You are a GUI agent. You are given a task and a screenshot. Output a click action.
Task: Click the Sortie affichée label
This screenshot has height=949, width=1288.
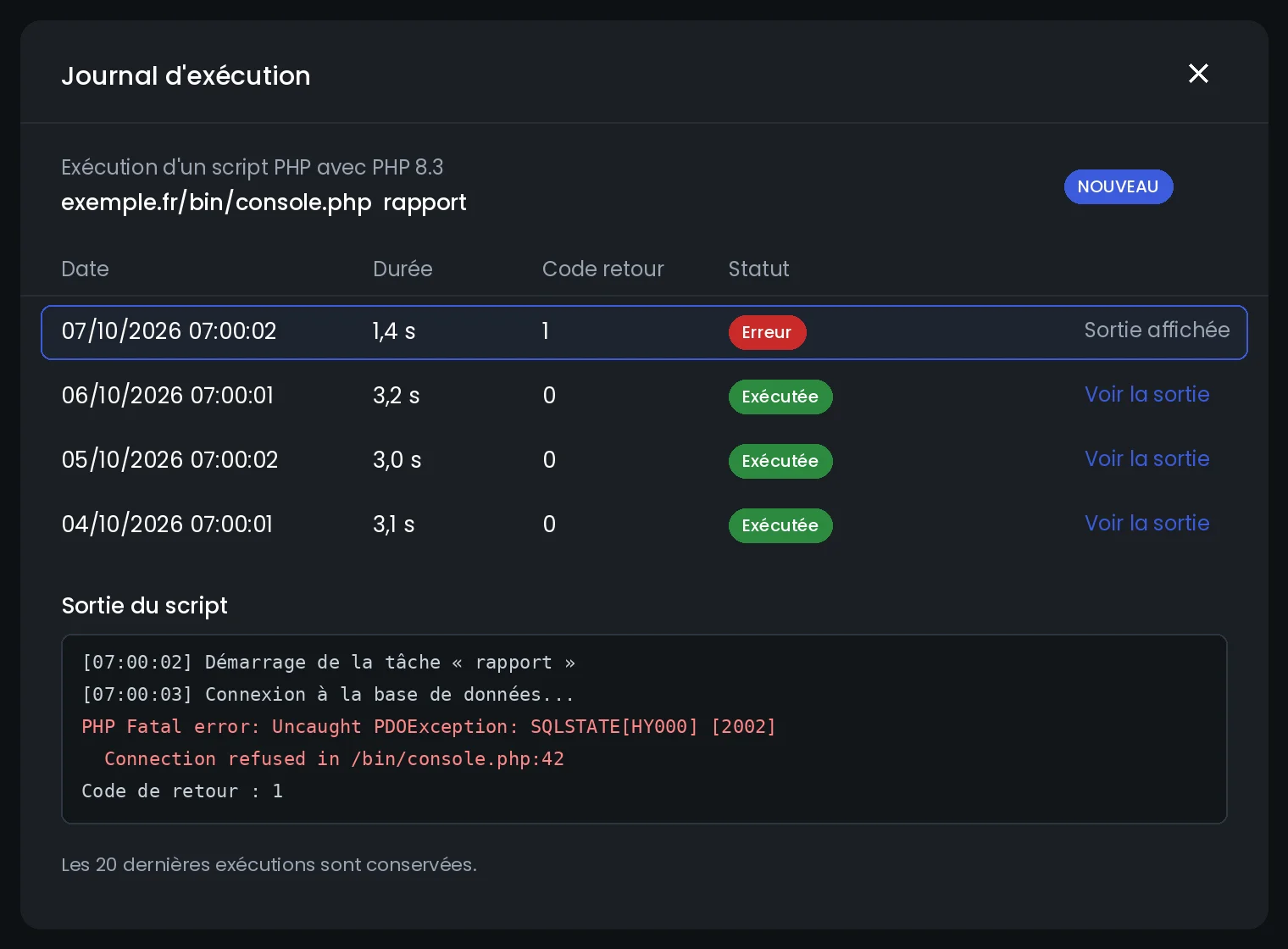pos(1157,330)
